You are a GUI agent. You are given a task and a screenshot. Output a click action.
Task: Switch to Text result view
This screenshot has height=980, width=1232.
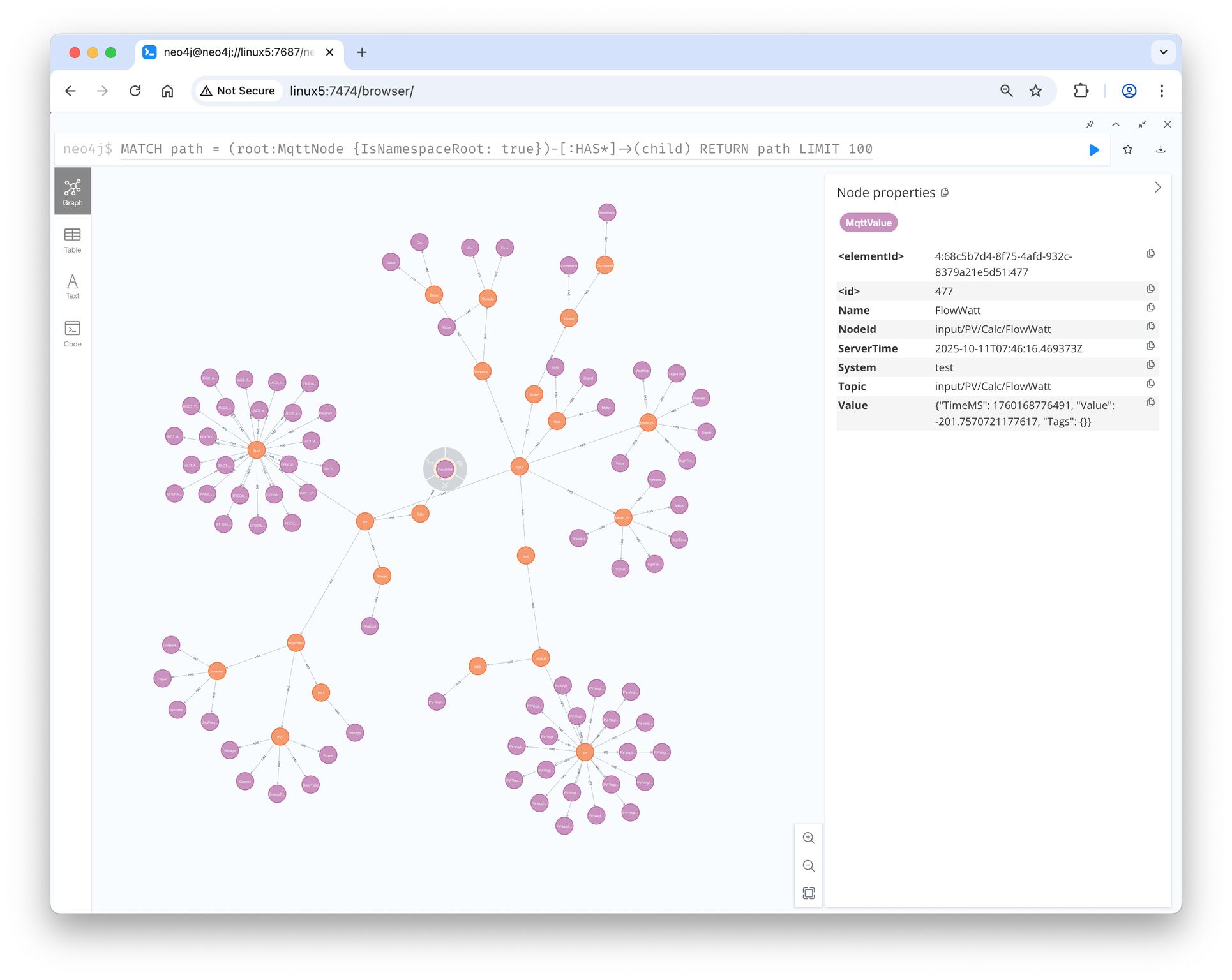(x=72, y=286)
